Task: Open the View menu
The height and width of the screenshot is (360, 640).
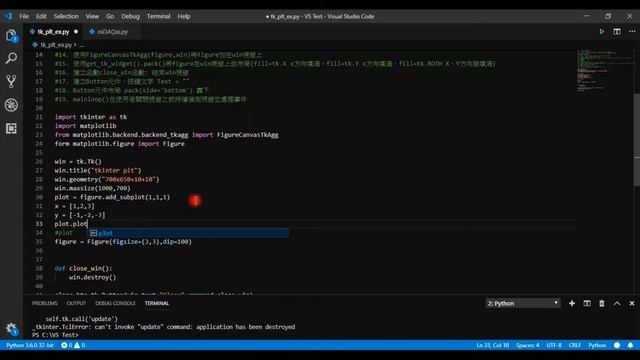Action: pos(92,16)
